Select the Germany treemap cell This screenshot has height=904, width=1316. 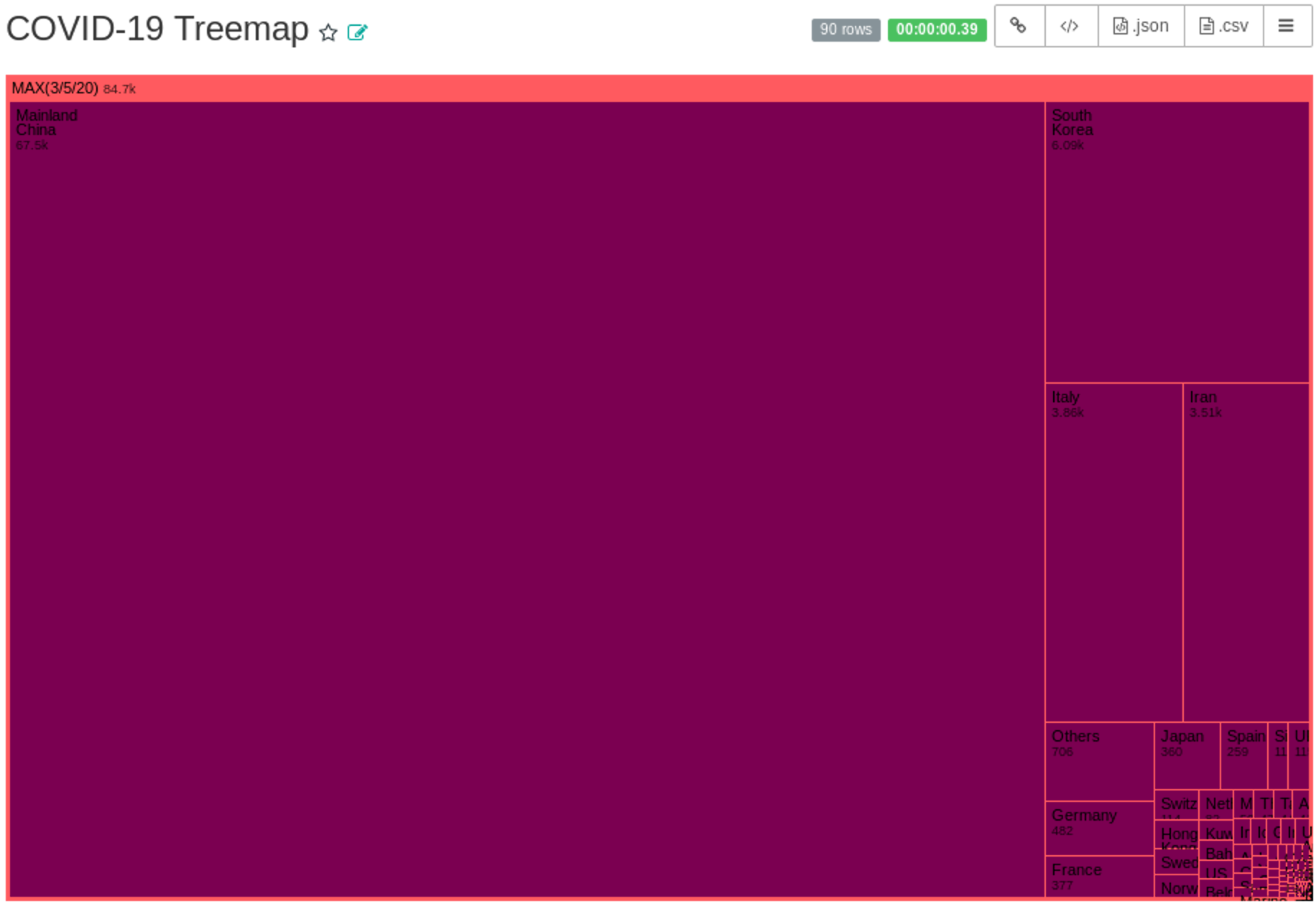pyautogui.click(x=1100, y=829)
